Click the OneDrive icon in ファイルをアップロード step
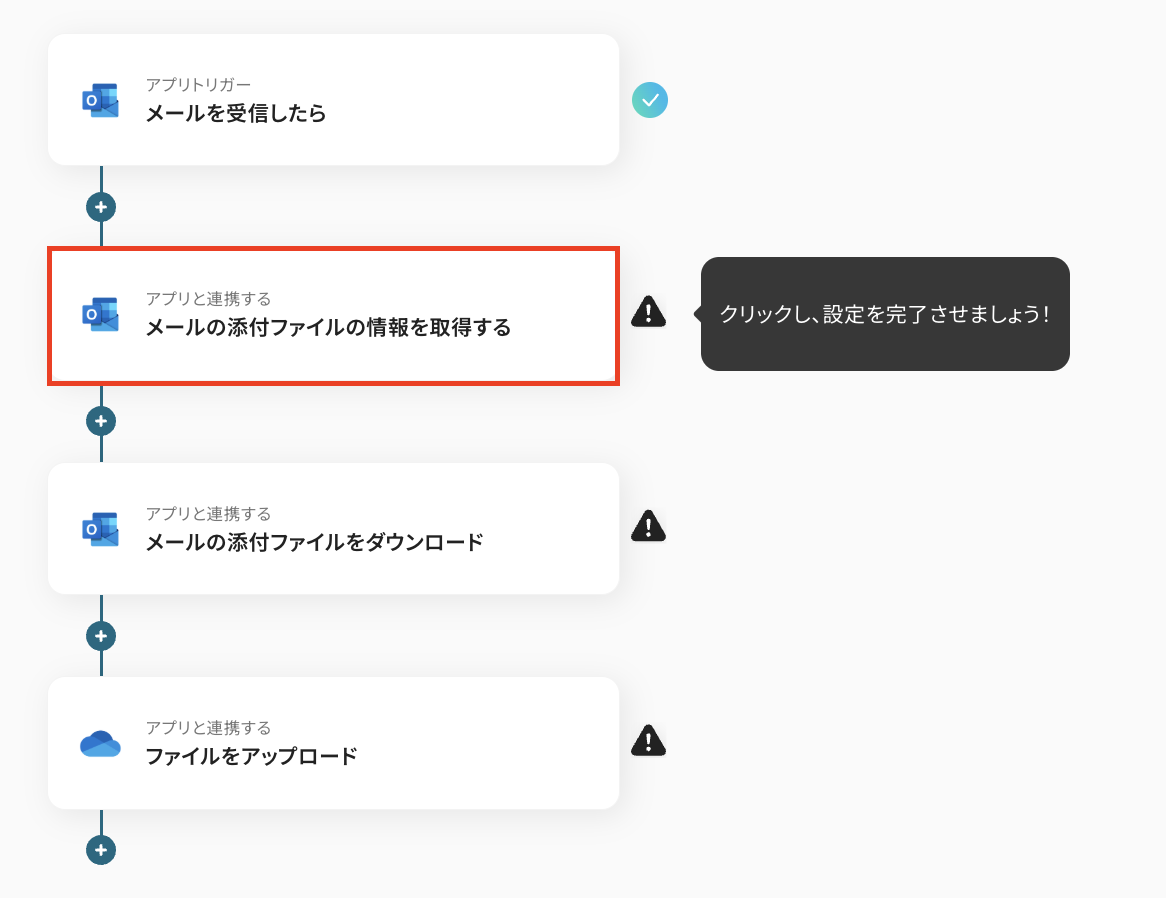Viewport: 1166px width, 898px height. (100, 743)
